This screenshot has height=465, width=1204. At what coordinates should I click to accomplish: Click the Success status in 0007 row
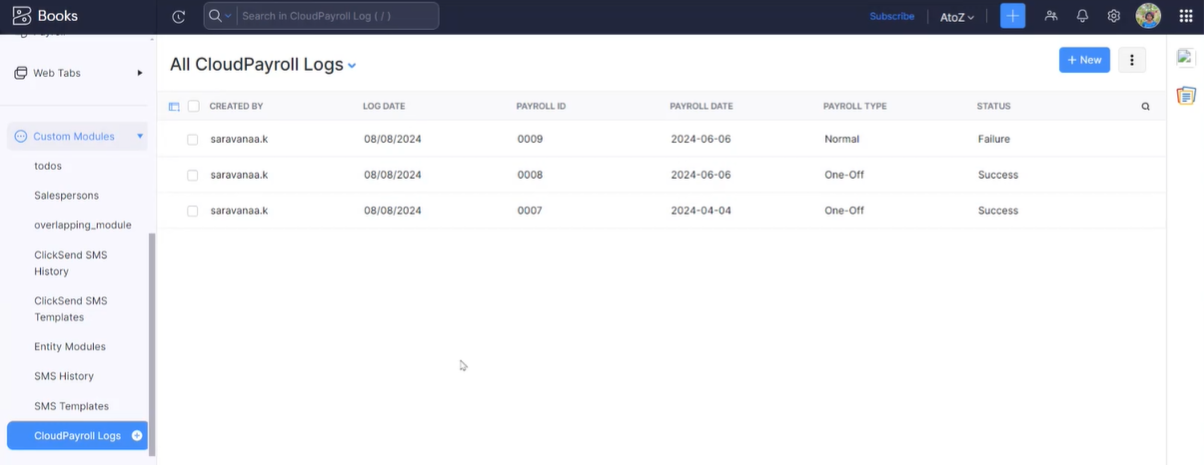(998, 211)
